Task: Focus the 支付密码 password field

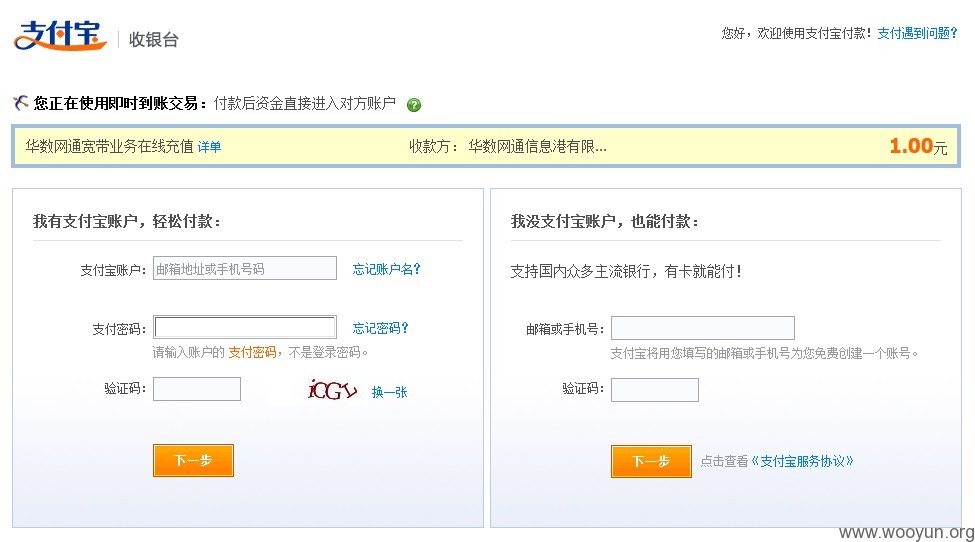Action: coord(245,328)
